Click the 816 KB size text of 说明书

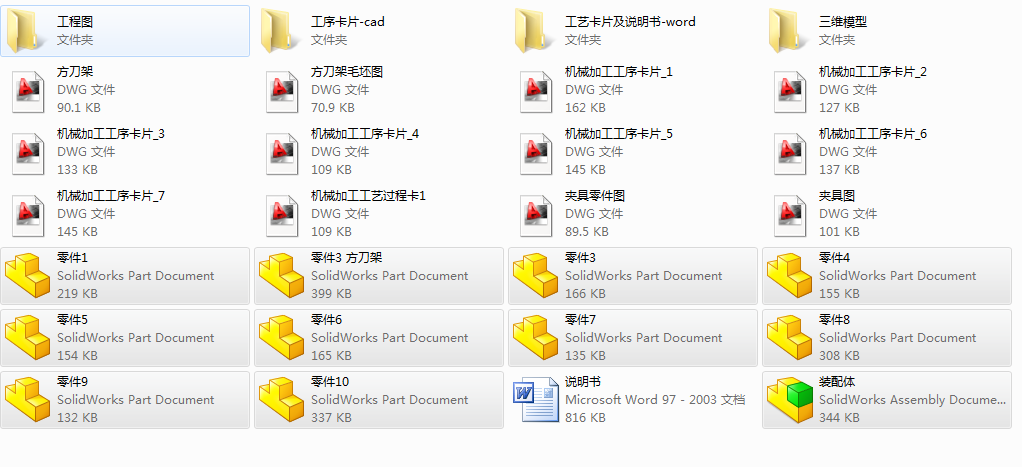click(585, 417)
